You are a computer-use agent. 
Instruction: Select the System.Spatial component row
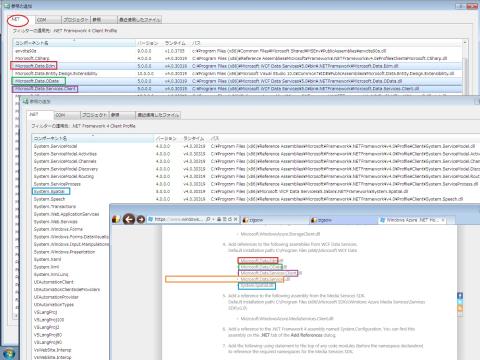[256, 192]
